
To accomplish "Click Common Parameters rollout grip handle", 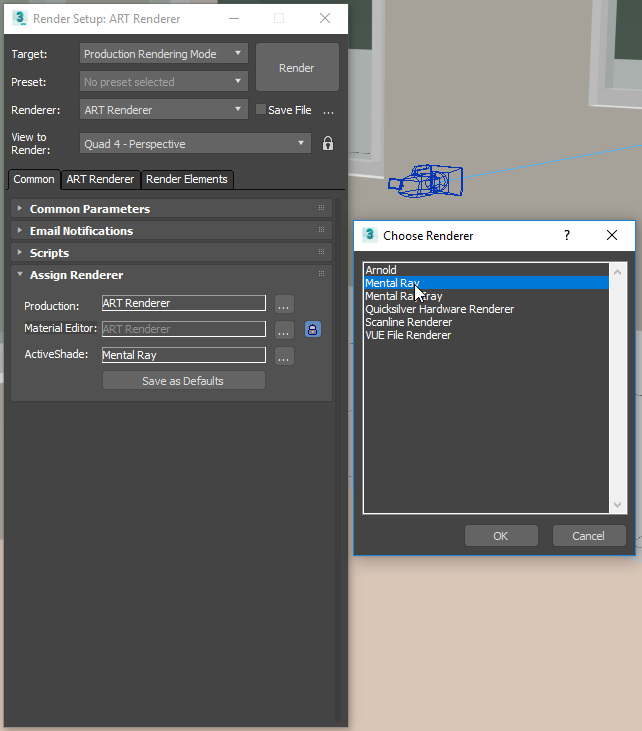I will coord(321,208).
